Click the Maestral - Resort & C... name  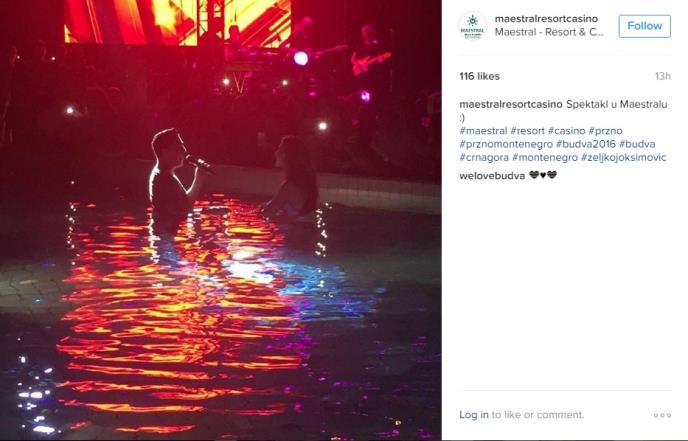pos(549,32)
